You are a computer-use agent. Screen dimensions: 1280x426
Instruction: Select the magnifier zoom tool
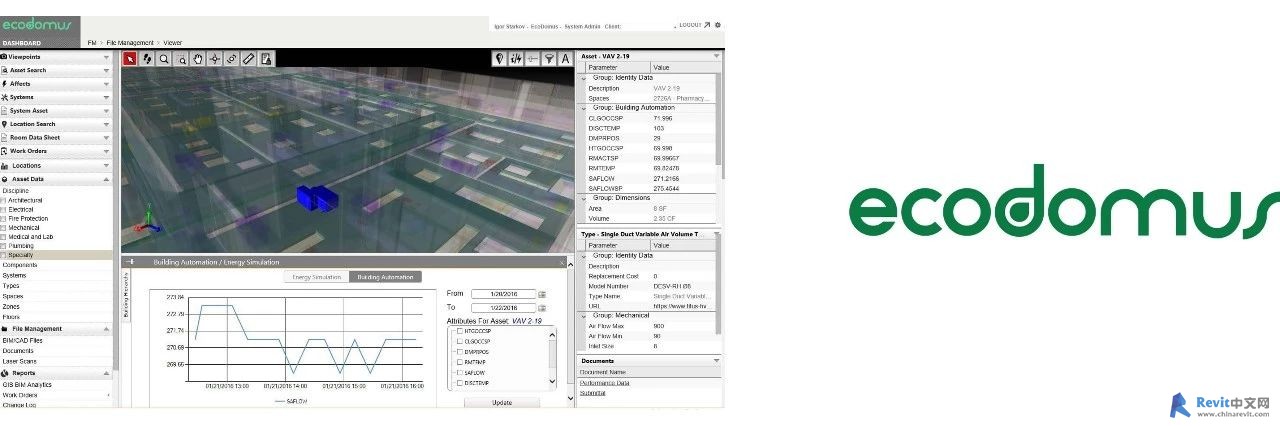[x=164, y=59]
